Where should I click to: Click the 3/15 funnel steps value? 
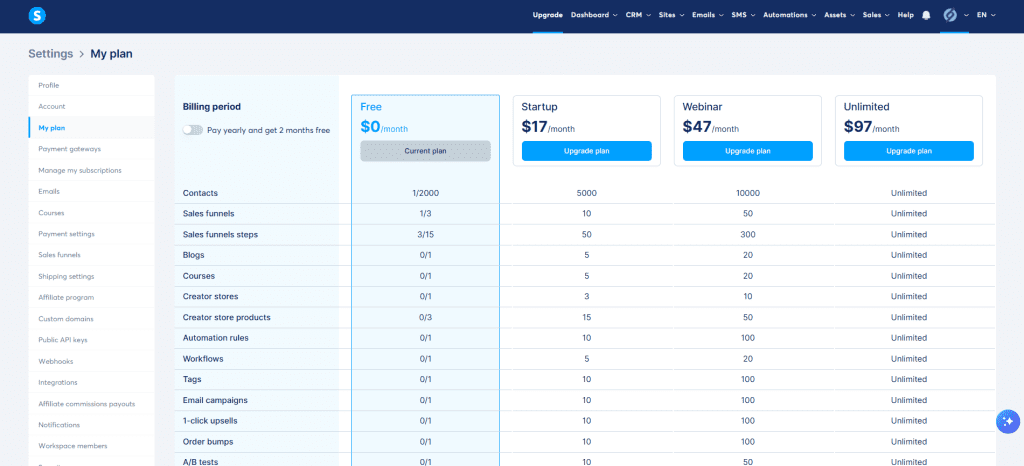click(426, 234)
